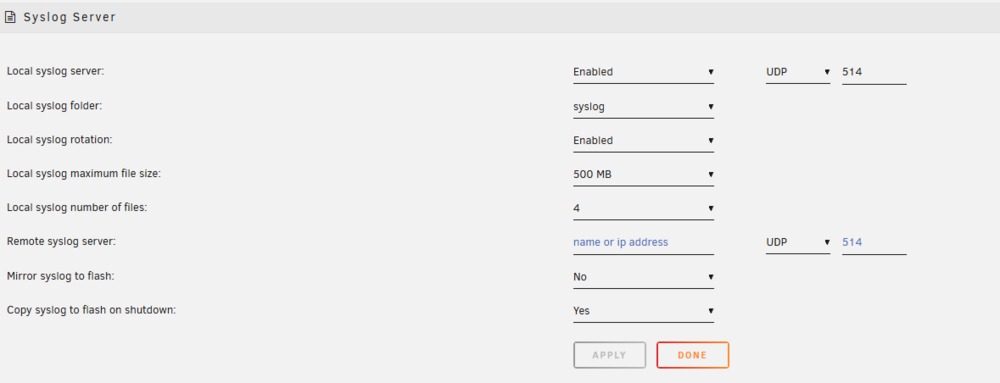
Task: Click the Local syslog server port field
Action: click(x=874, y=72)
